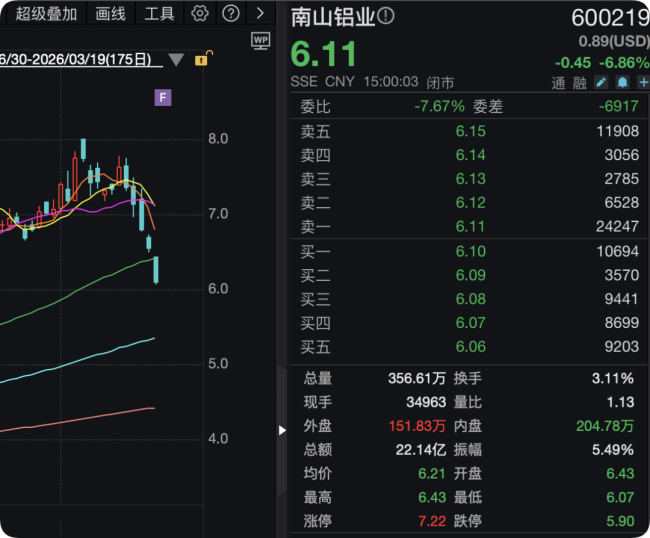Click the 卖五 price 6.15
This screenshot has width=650, height=538.
471,131
